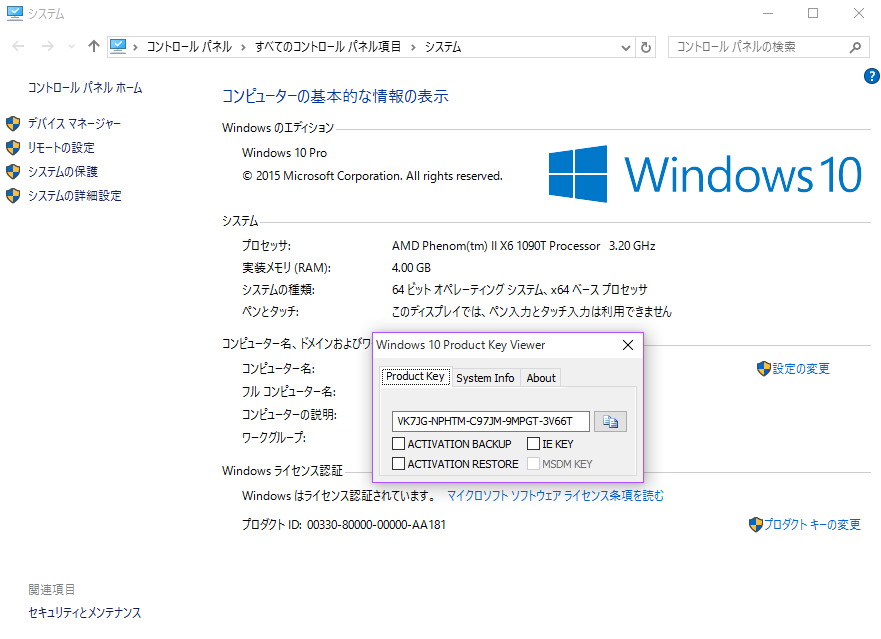Click the Windows 10 Pro edition text
The width and height of the screenshot is (881, 639).
(284, 153)
